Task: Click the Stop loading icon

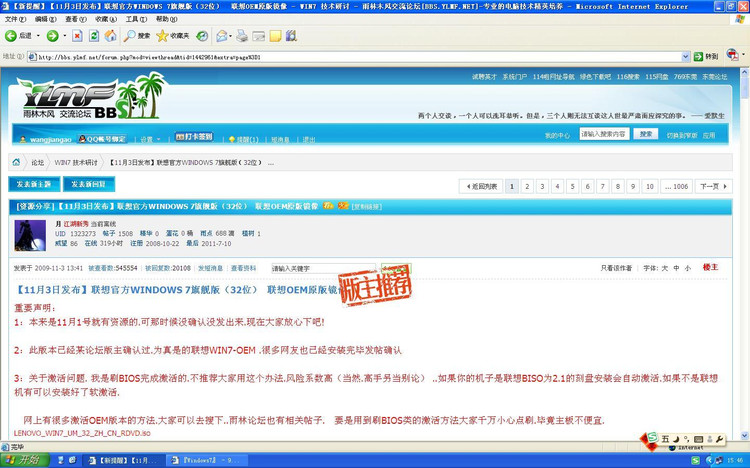Action: point(77,36)
